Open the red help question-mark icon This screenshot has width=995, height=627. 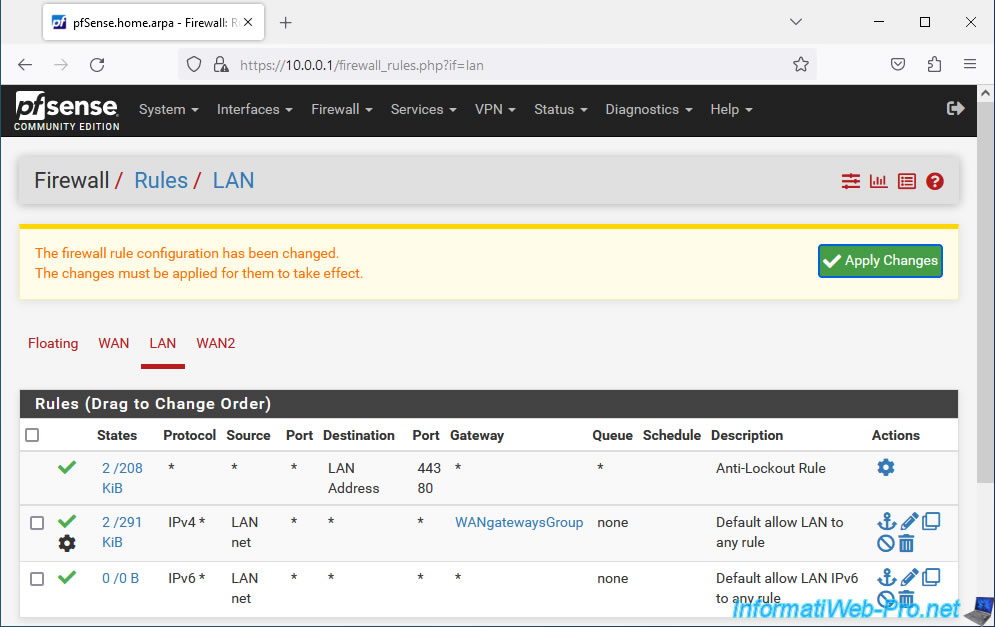pyautogui.click(x=935, y=182)
